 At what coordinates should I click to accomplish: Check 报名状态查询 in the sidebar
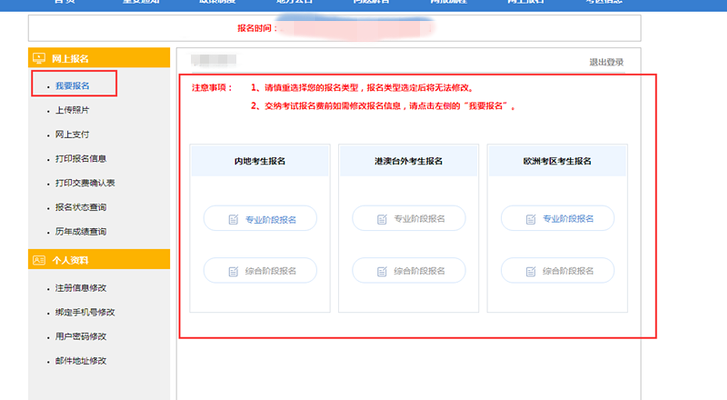[81, 207]
